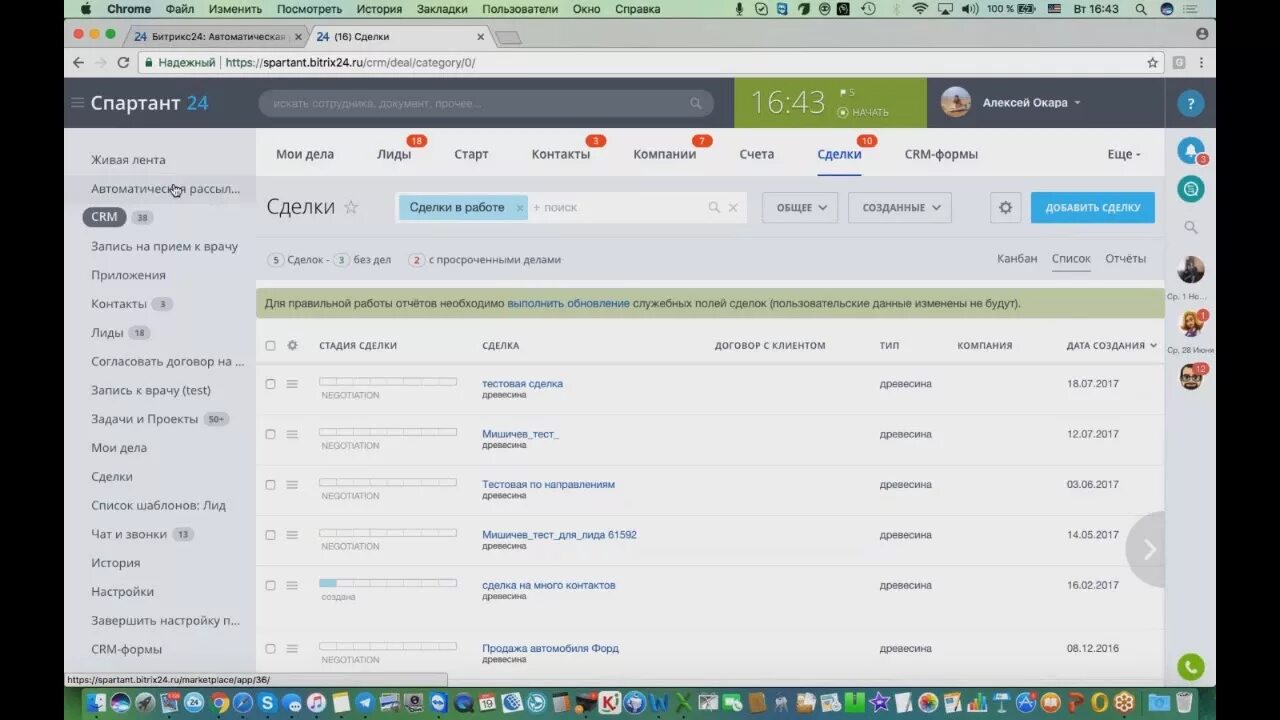Click the stage bar of Продажа автомобиля Форд

pyautogui.click(x=388, y=646)
